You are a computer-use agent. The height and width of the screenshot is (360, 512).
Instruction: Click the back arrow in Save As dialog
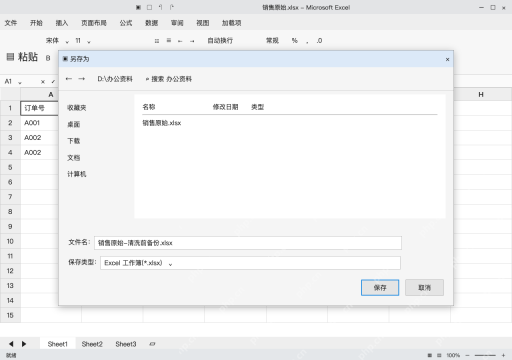click(x=69, y=79)
